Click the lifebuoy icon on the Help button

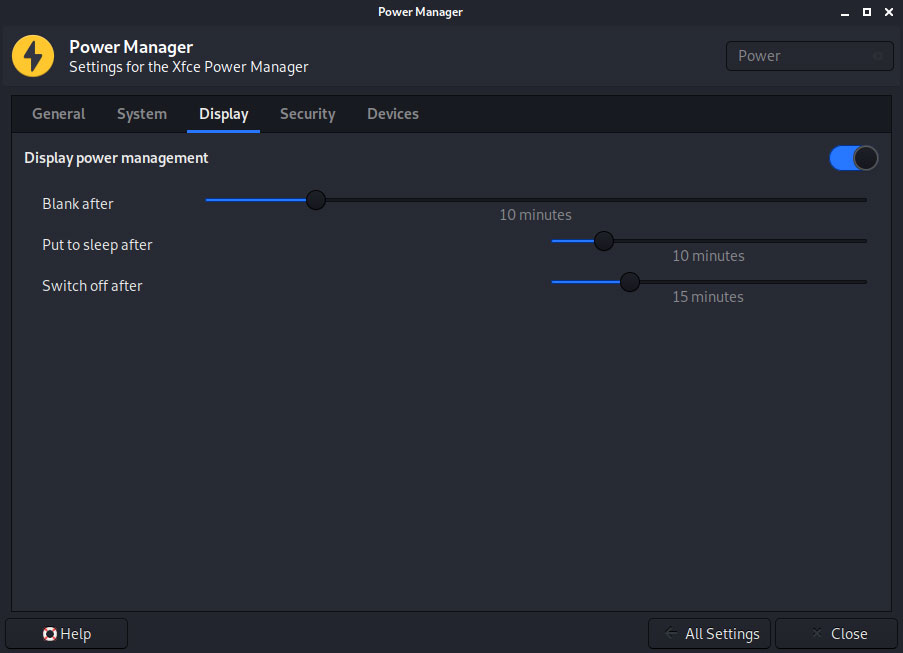50,634
